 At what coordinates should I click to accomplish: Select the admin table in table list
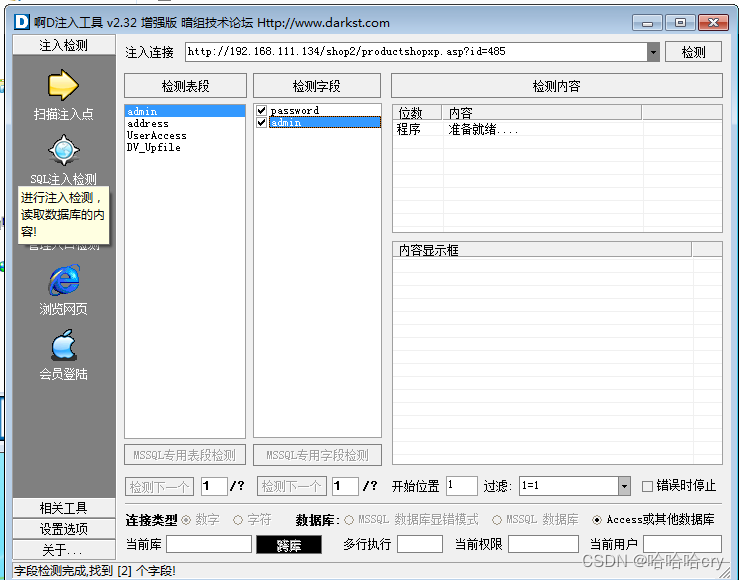pyautogui.click(x=185, y=111)
